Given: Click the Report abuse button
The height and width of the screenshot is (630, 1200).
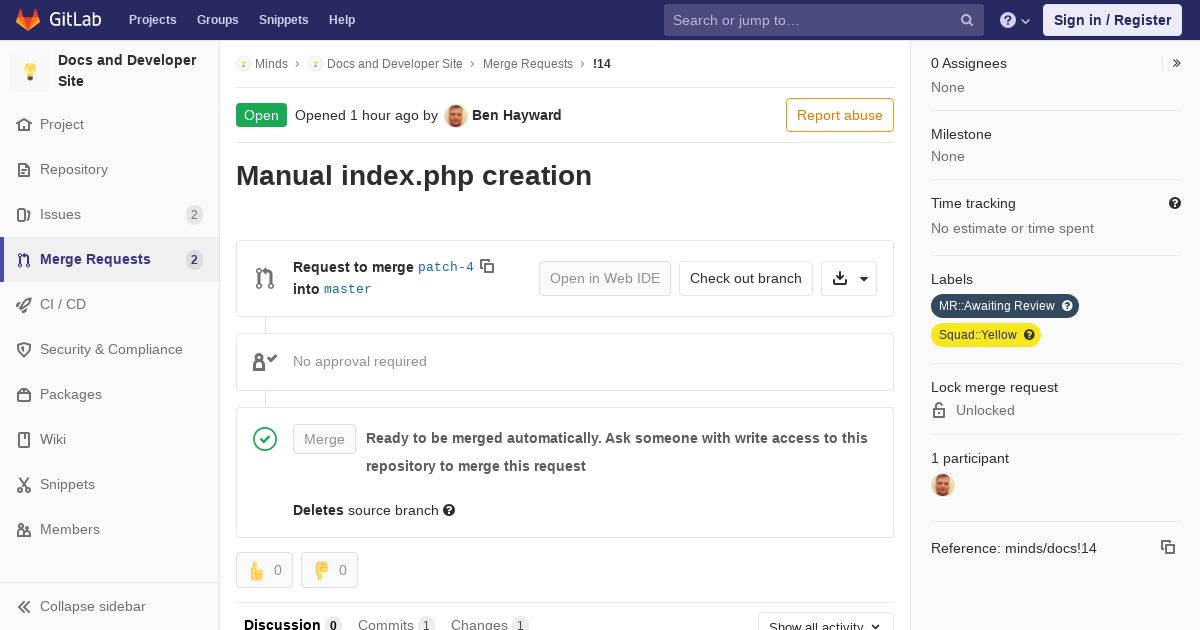Looking at the screenshot, I should (x=839, y=115).
